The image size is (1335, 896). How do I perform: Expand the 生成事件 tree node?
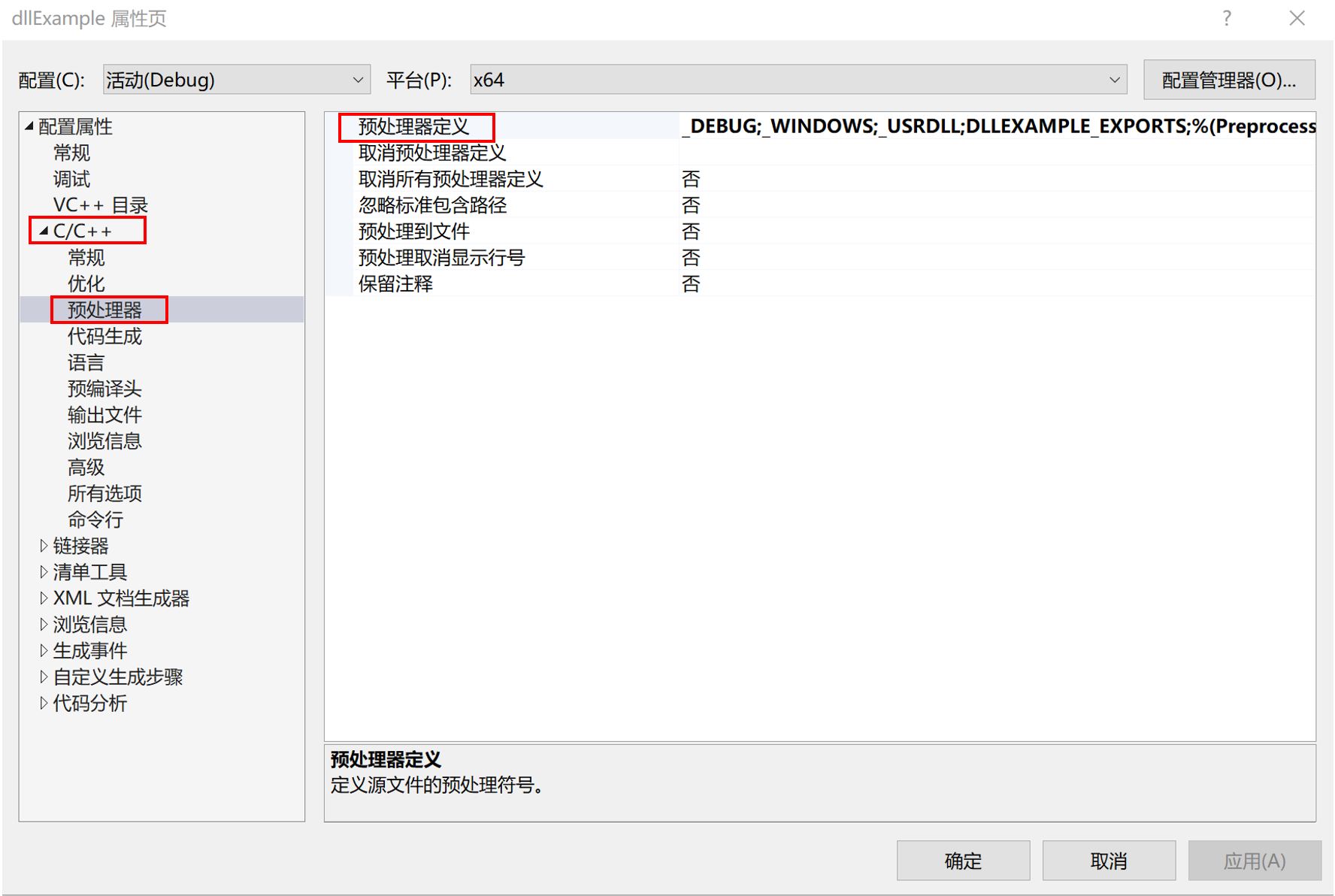click(44, 650)
